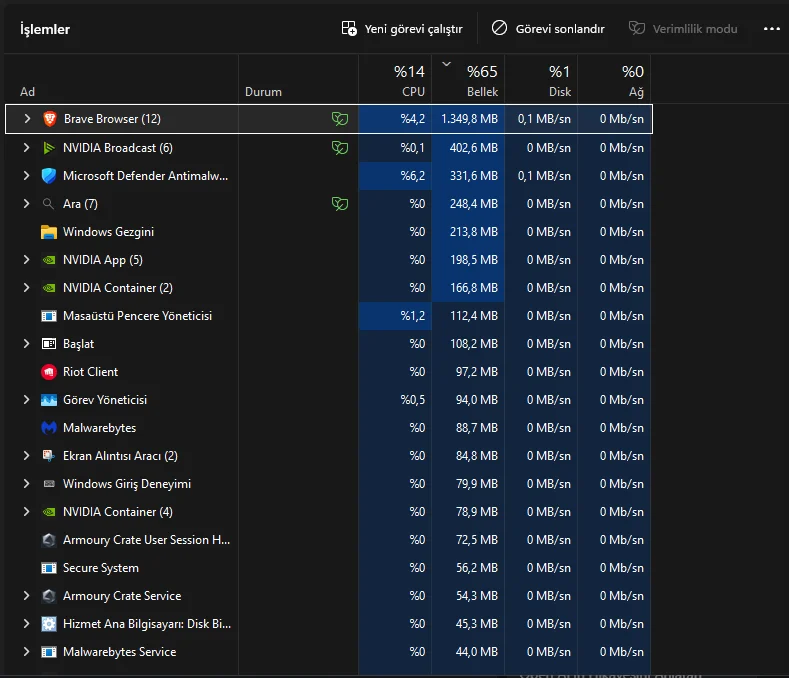Sort by the Bellek column header
The image size is (789, 678).
pyautogui.click(x=468, y=79)
